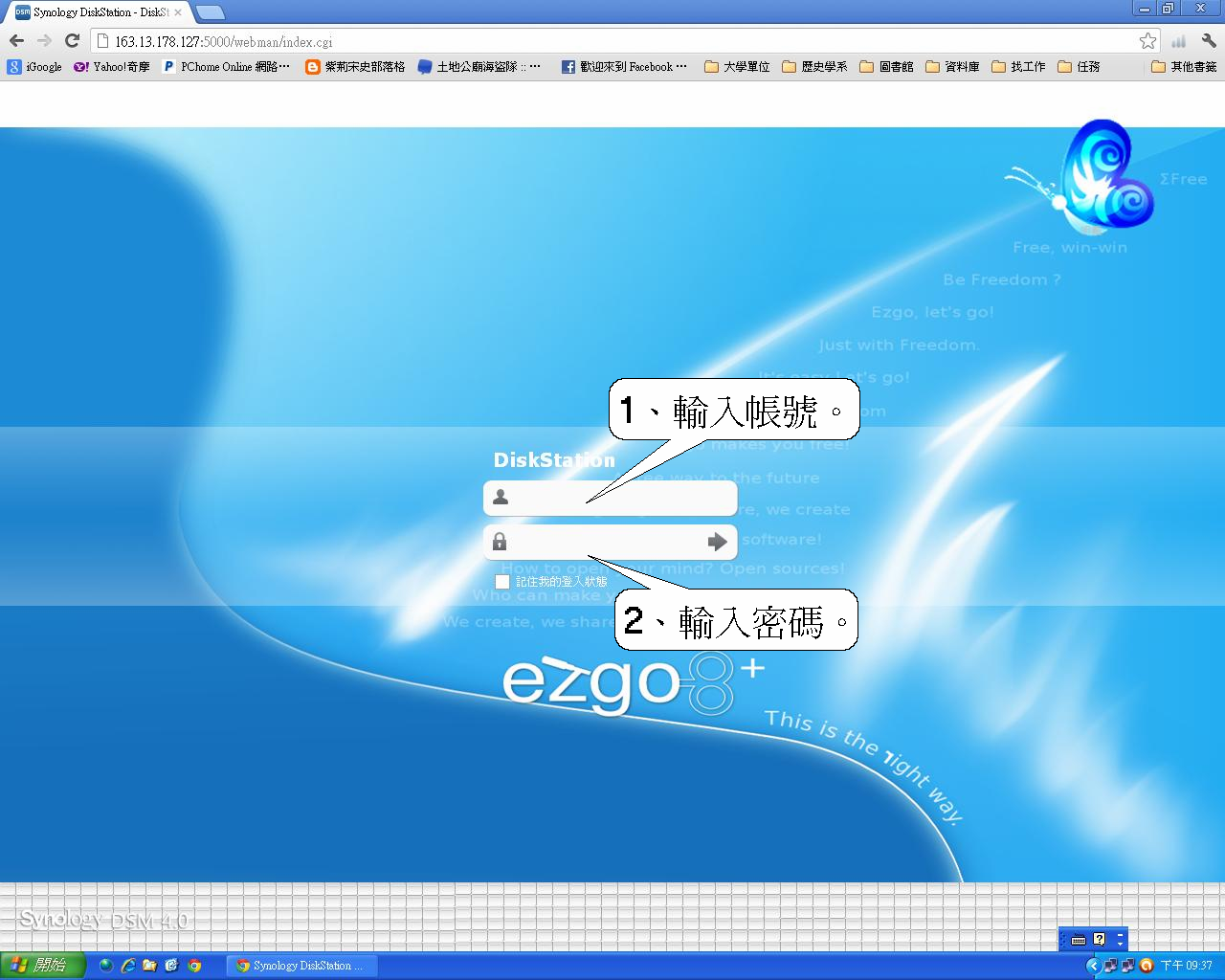The height and width of the screenshot is (980, 1225).
Task: Open the Chrome wrench settings menu
Action: (x=1208, y=40)
